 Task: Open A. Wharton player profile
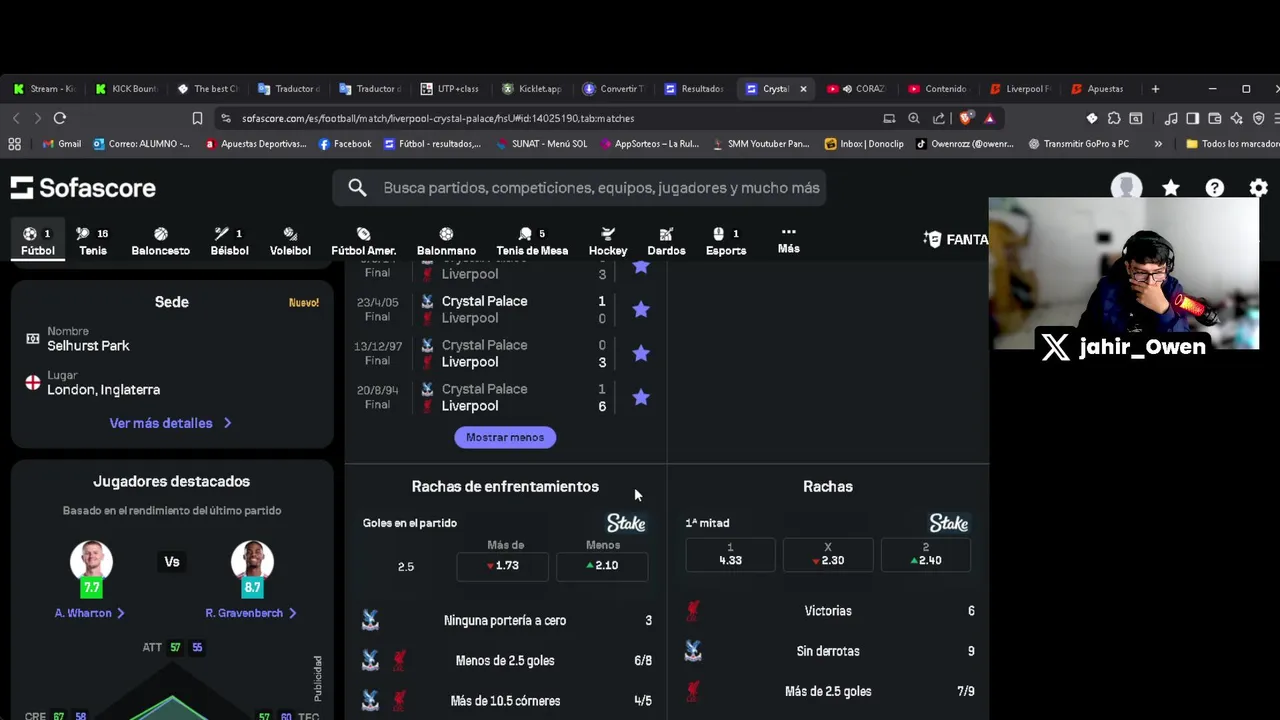[x=90, y=613]
